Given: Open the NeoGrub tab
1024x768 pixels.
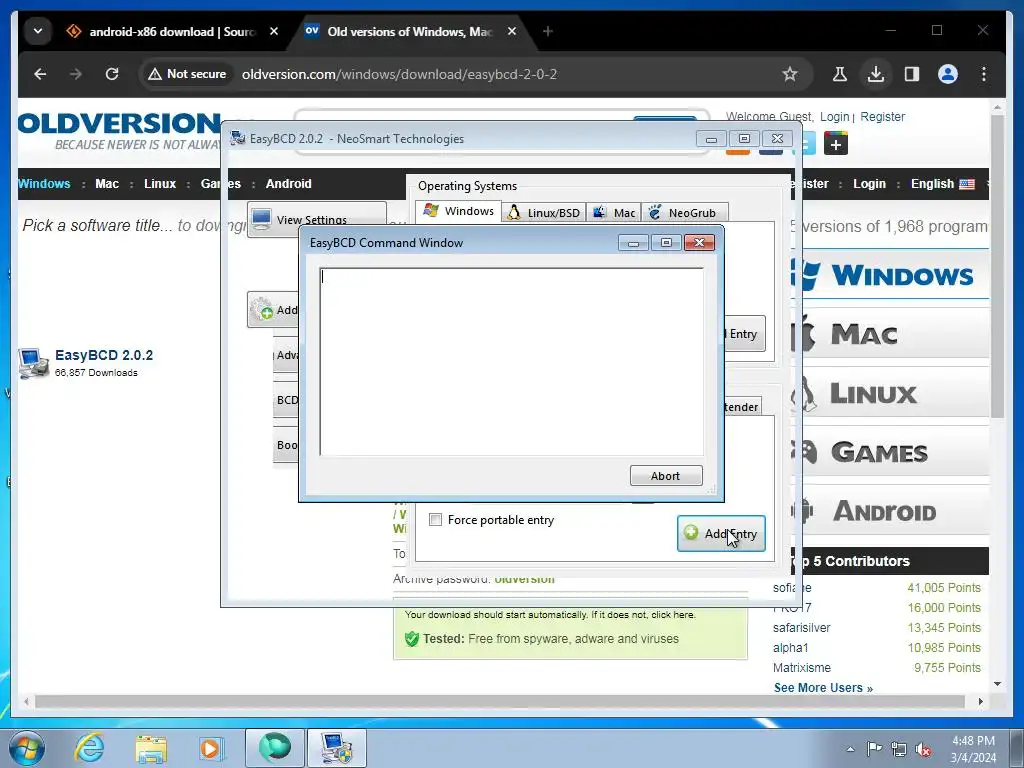Looking at the screenshot, I should (x=684, y=213).
